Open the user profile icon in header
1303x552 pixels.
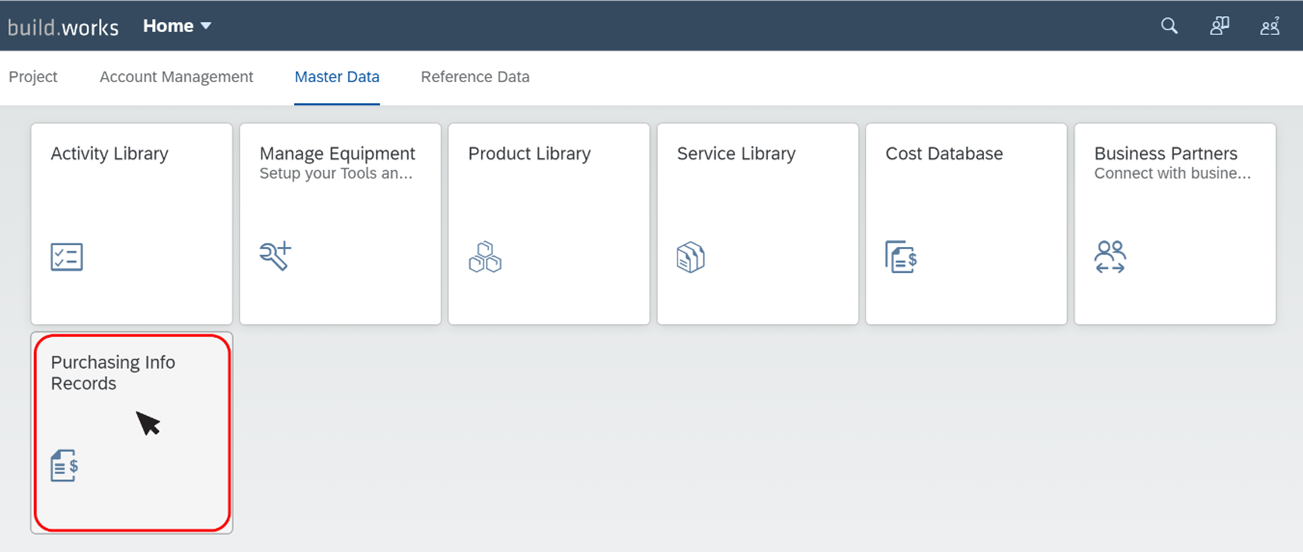tap(1270, 26)
